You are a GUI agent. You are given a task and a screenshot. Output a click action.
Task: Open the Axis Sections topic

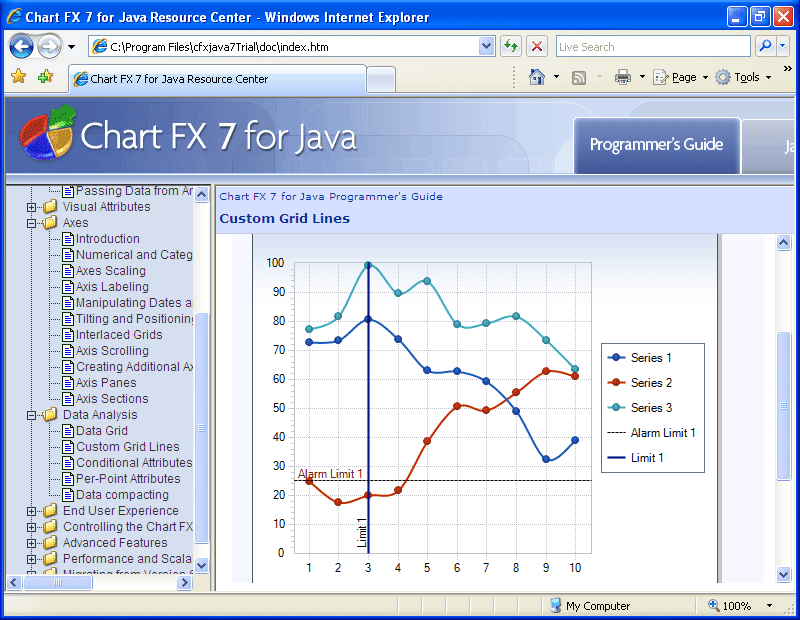tap(112, 399)
